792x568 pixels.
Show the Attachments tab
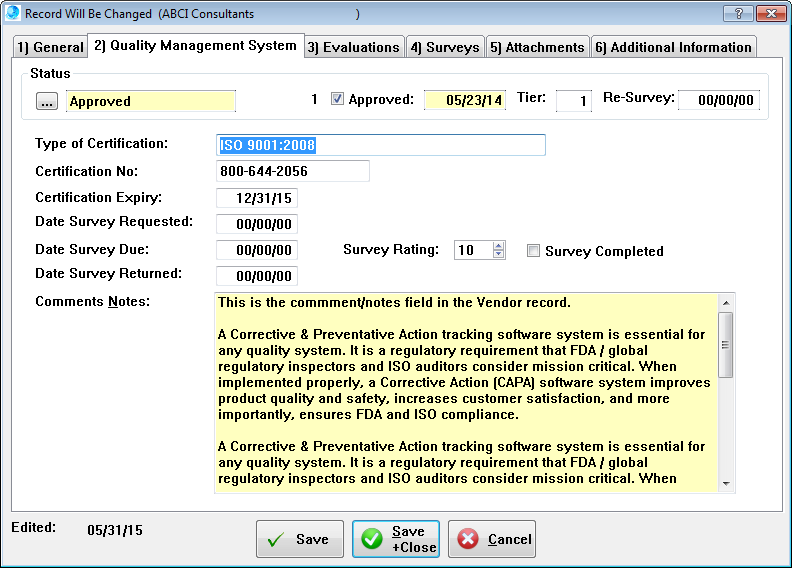tap(537, 47)
